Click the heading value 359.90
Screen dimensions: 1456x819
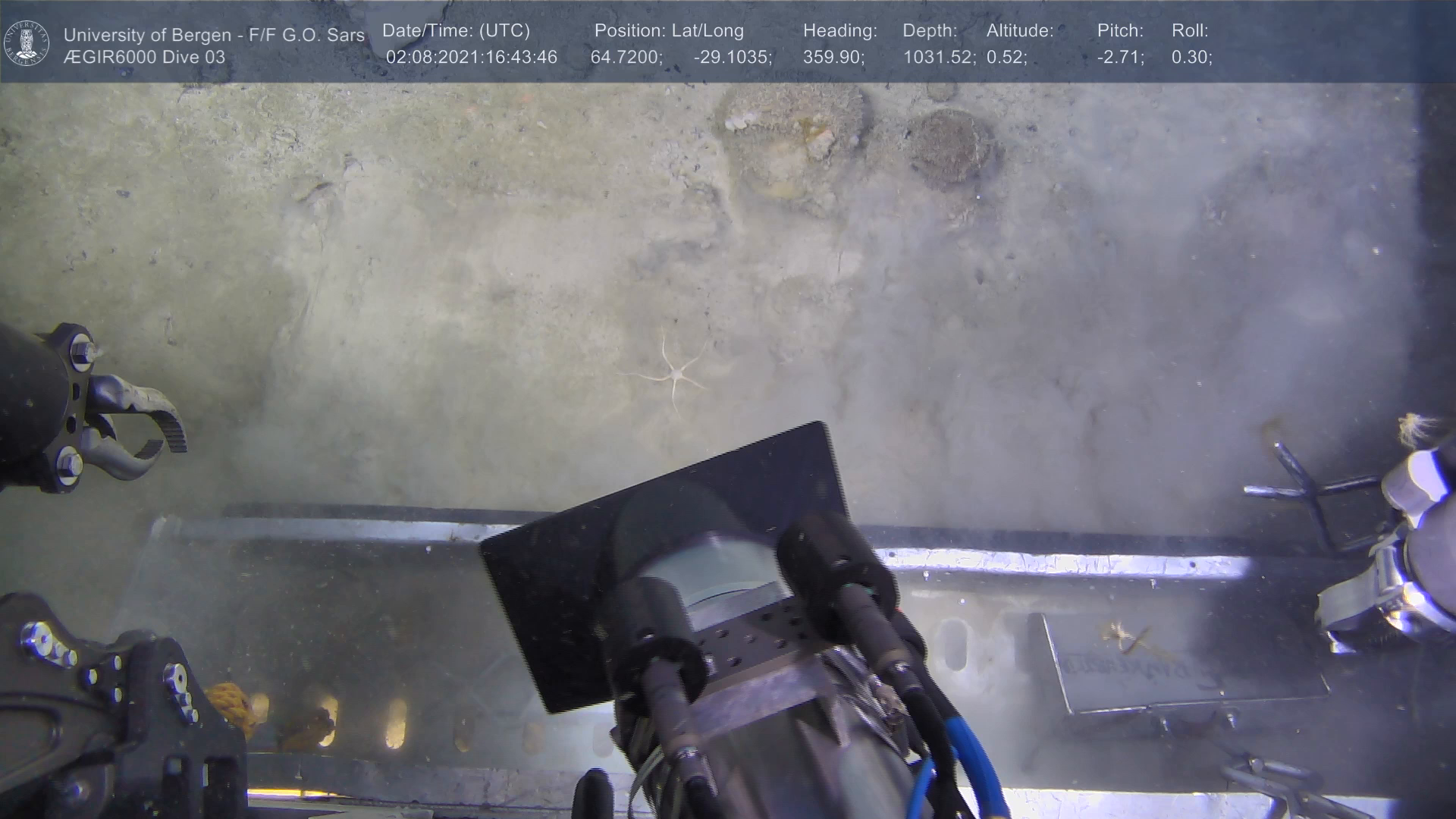tap(833, 58)
